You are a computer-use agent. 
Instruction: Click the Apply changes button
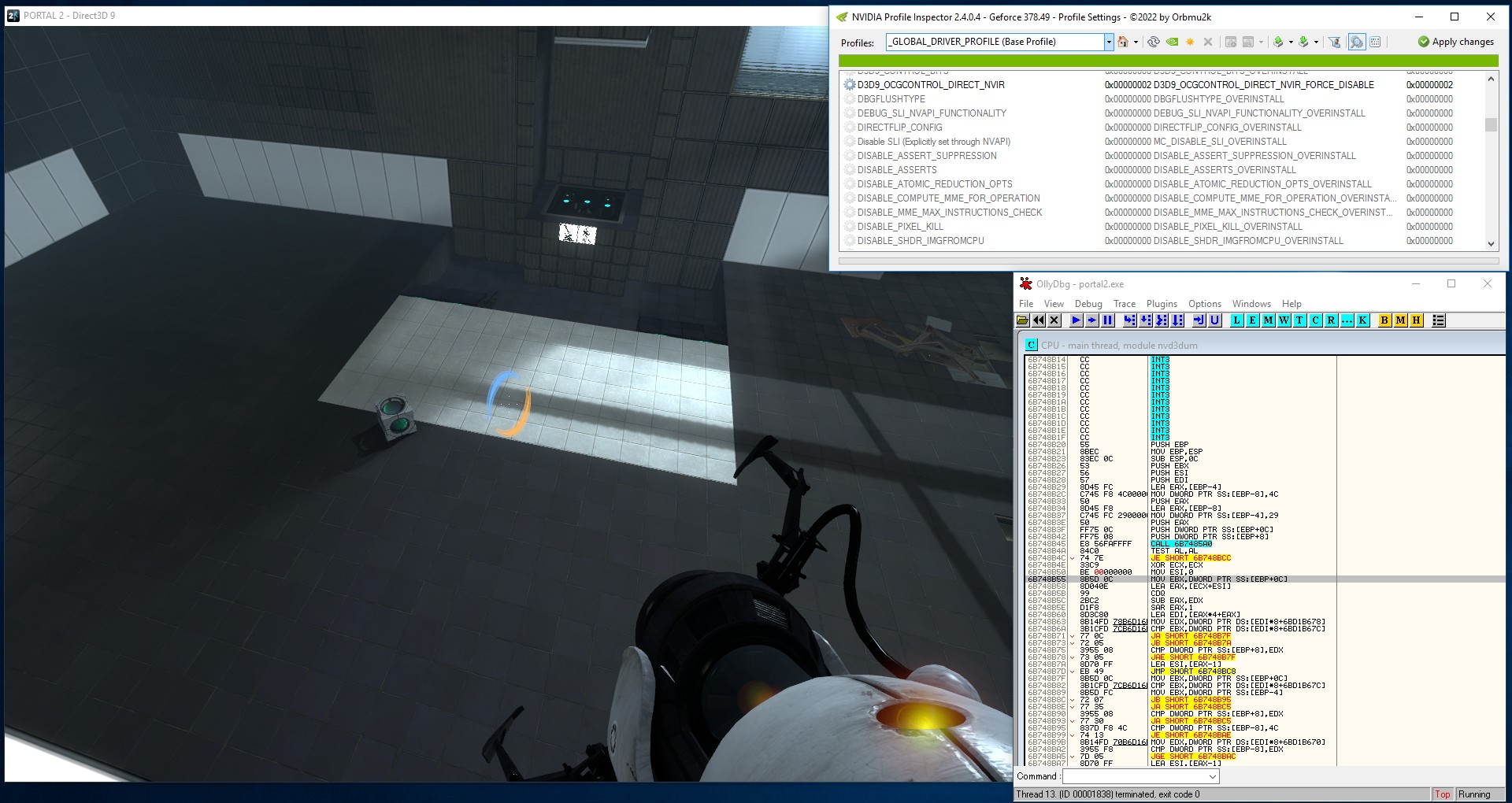1456,42
